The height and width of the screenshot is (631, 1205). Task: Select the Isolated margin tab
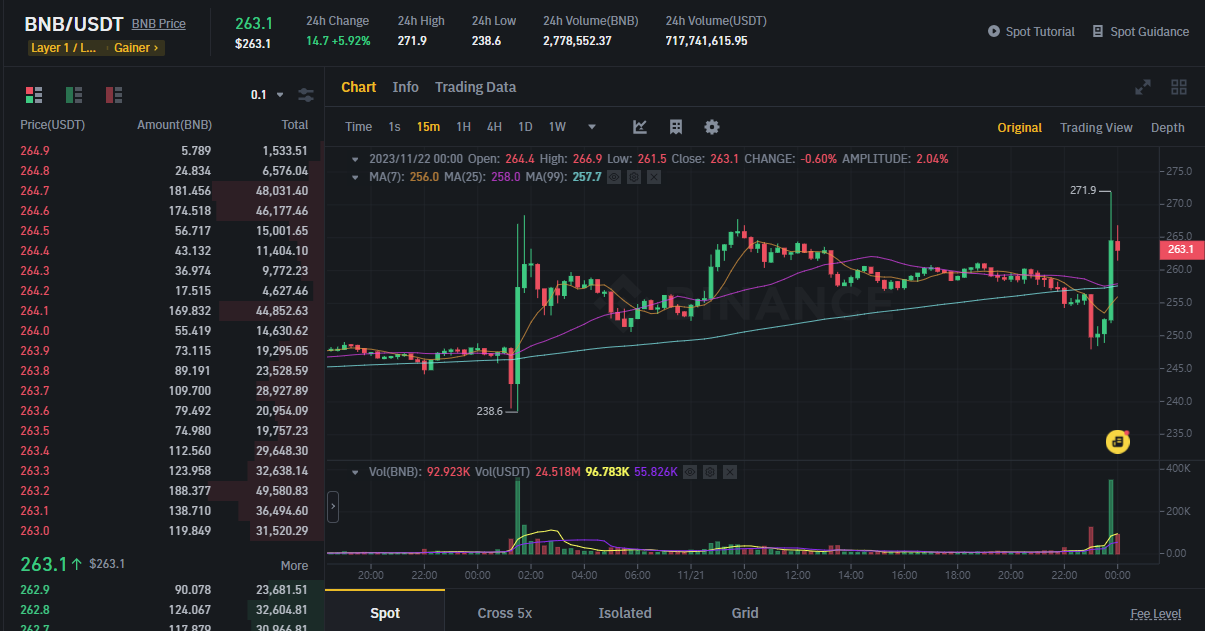(x=625, y=613)
